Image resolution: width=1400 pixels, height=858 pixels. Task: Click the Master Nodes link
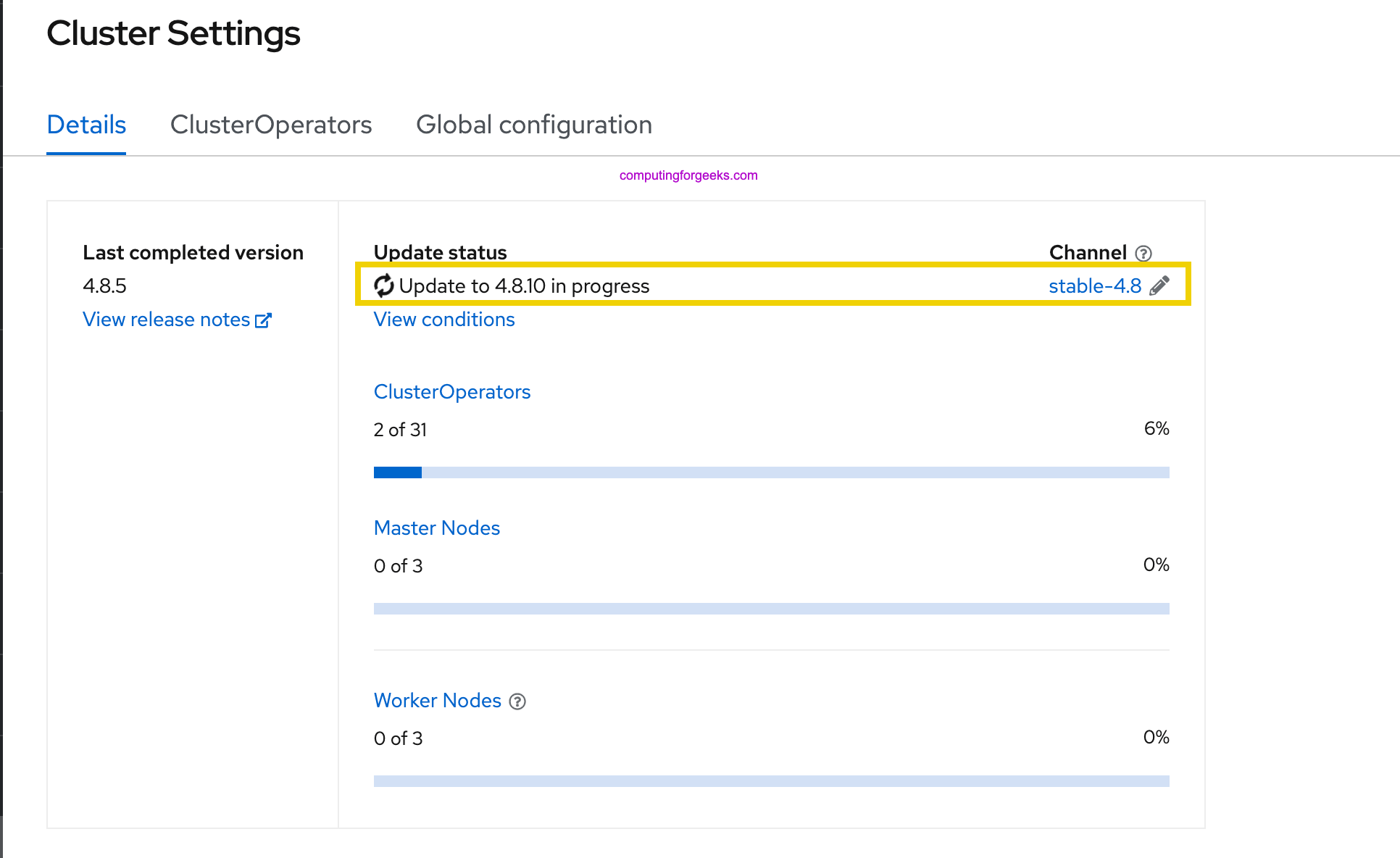point(436,528)
